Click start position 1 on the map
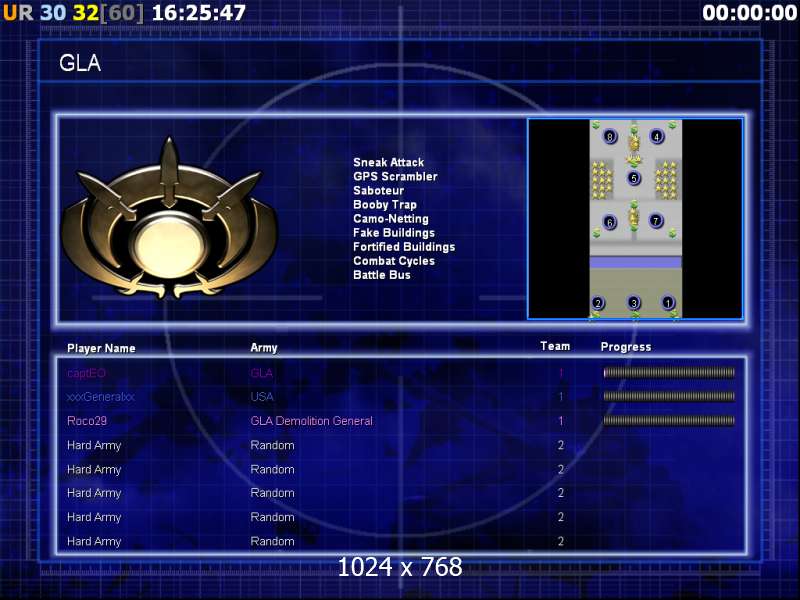Screen dimensions: 800x600 [668, 303]
